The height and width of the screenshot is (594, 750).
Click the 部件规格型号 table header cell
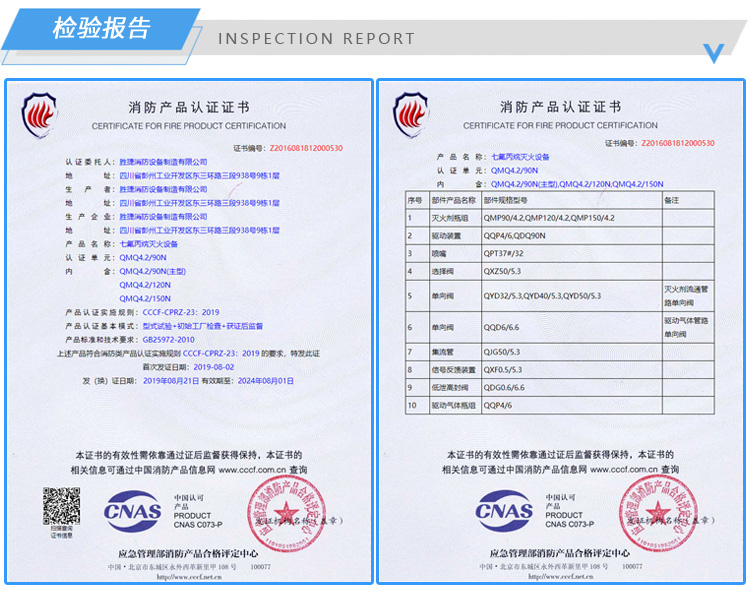[572, 200]
